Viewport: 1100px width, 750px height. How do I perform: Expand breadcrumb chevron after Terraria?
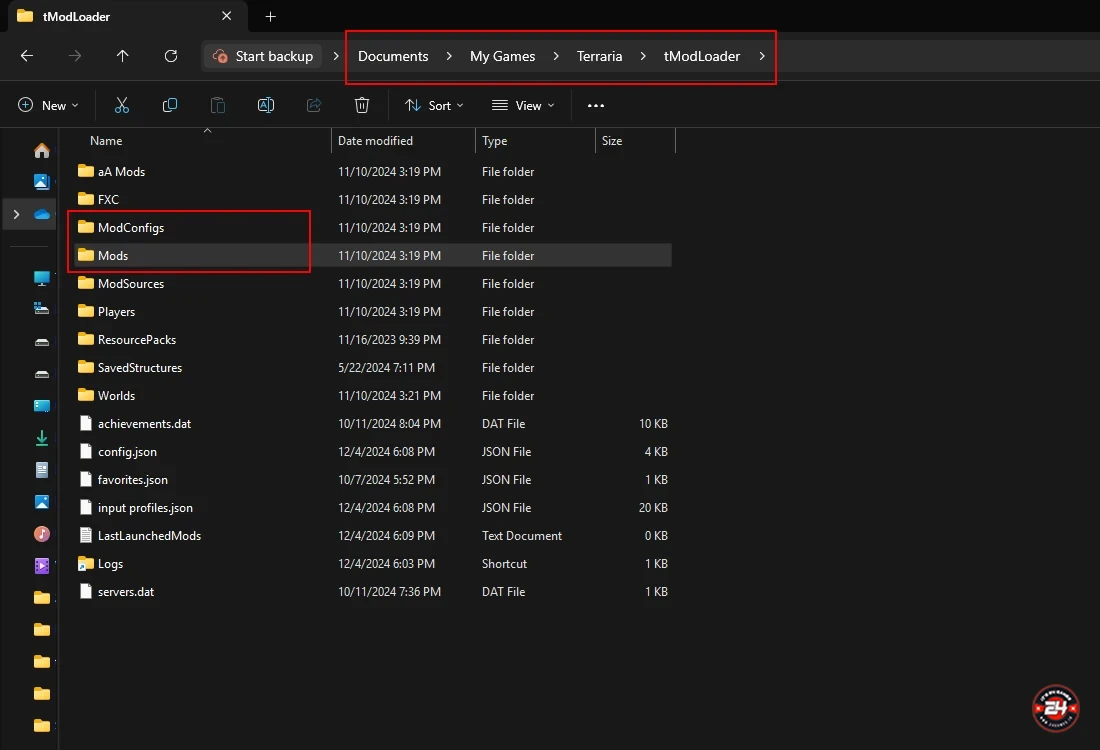643,56
